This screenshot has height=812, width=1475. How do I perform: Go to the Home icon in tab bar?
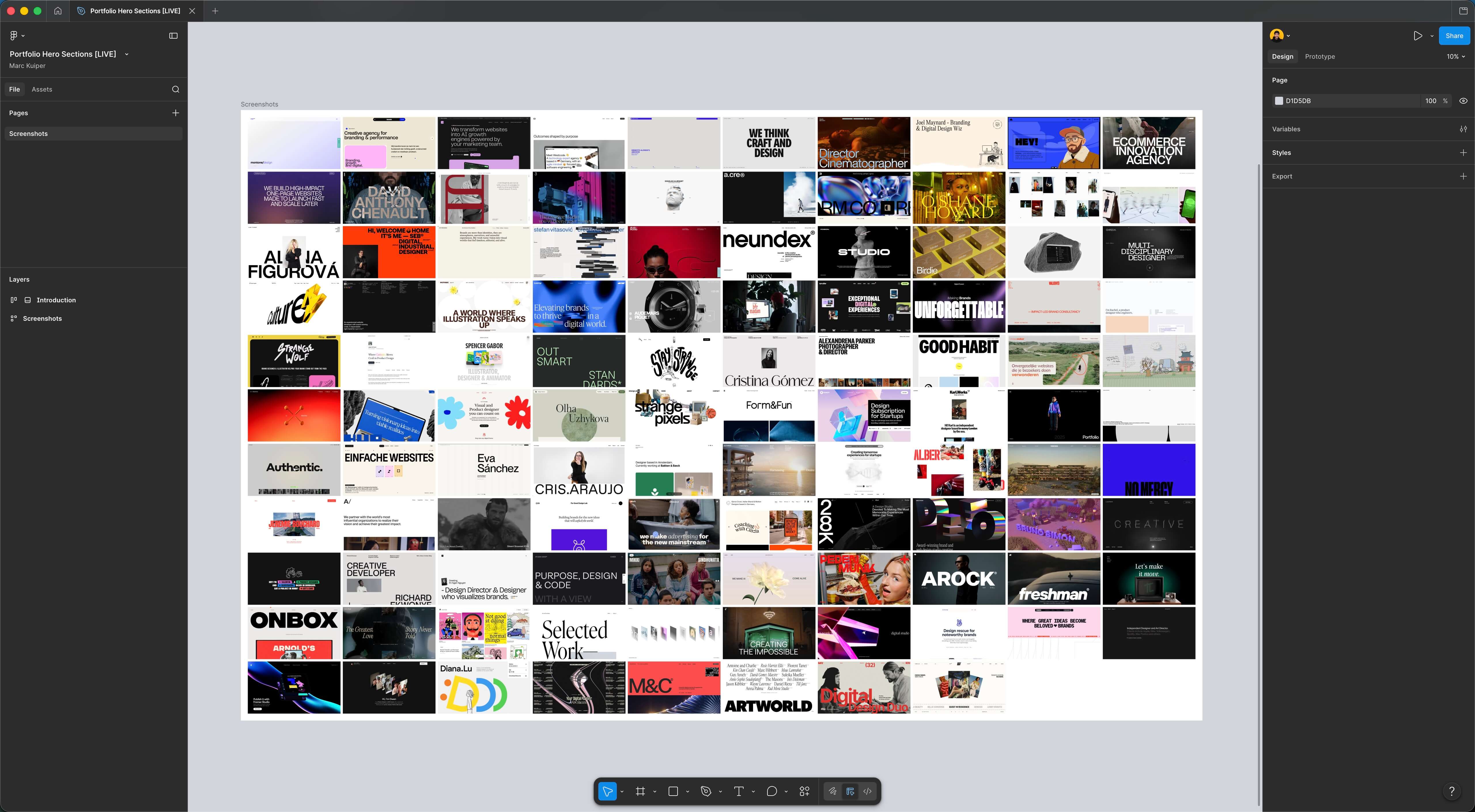[x=58, y=11]
